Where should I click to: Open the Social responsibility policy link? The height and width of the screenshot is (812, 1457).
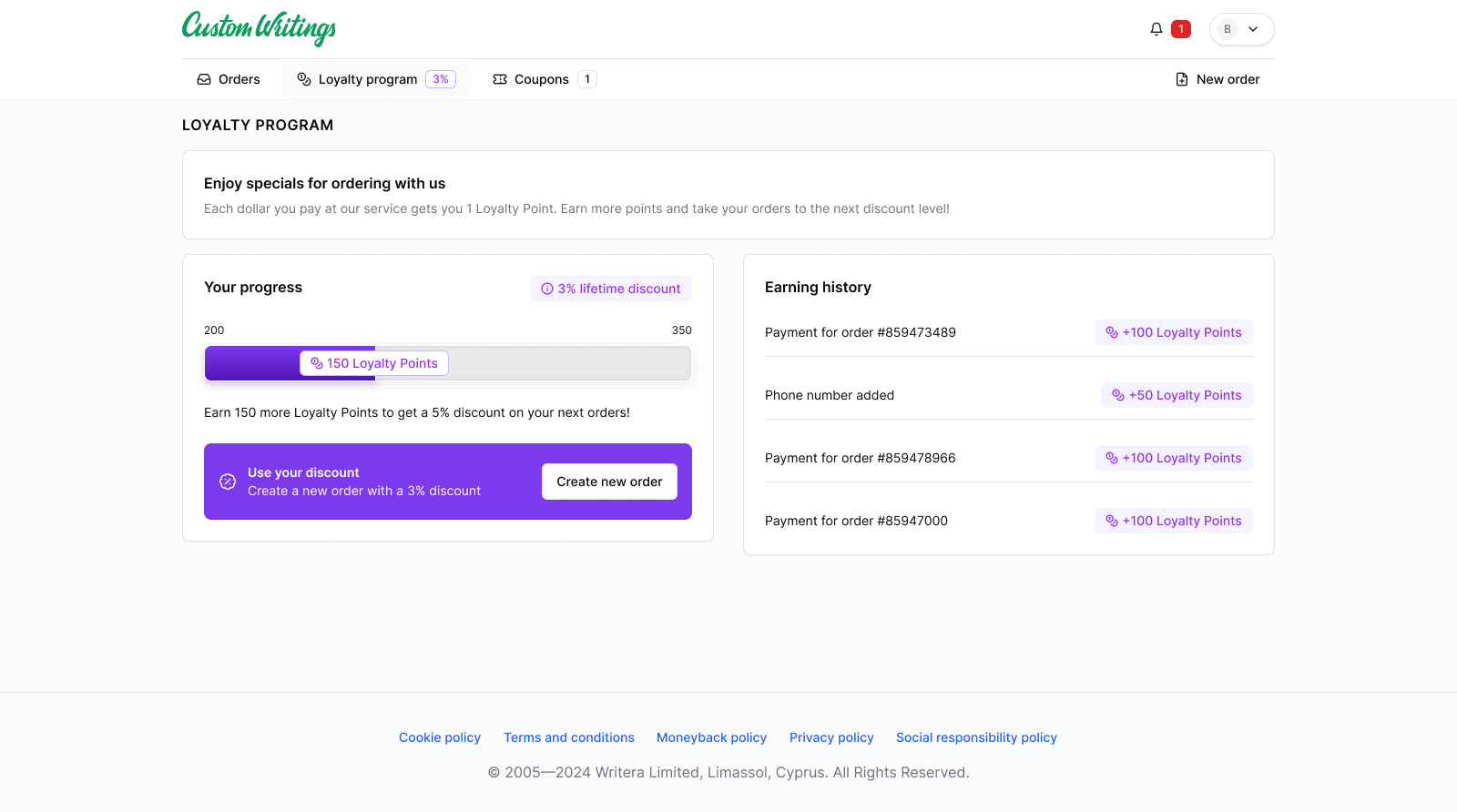(x=976, y=737)
